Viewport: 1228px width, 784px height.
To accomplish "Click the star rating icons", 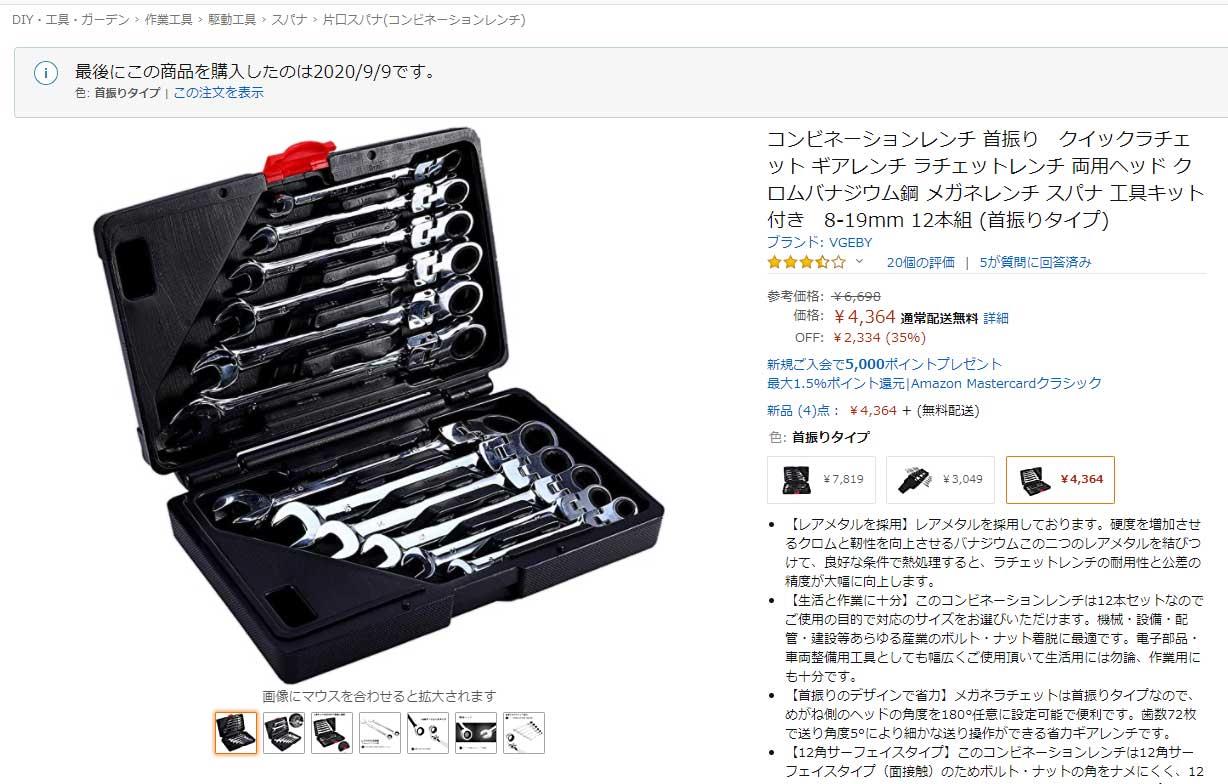I will tap(806, 262).
